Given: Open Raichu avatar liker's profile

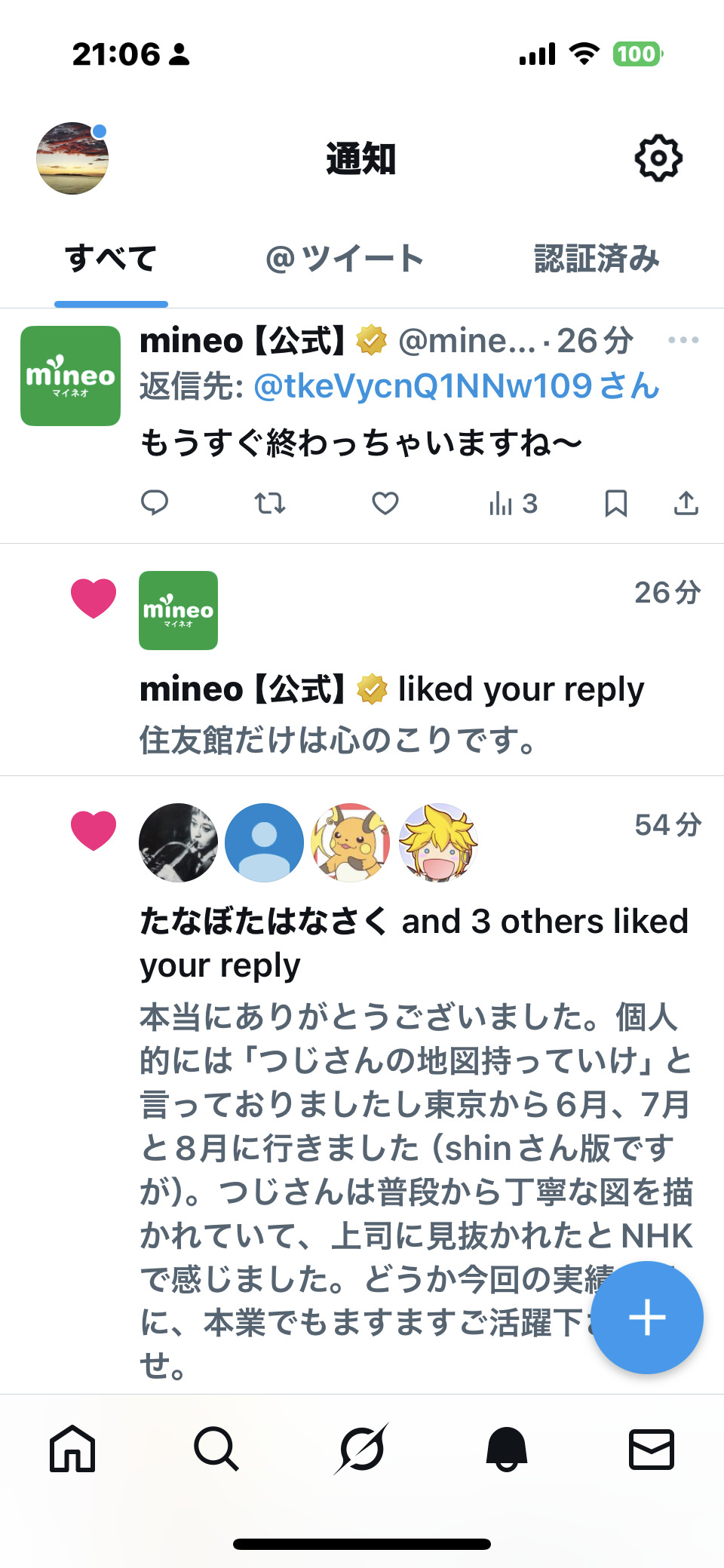Looking at the screenshot, I should coord(351,842).
